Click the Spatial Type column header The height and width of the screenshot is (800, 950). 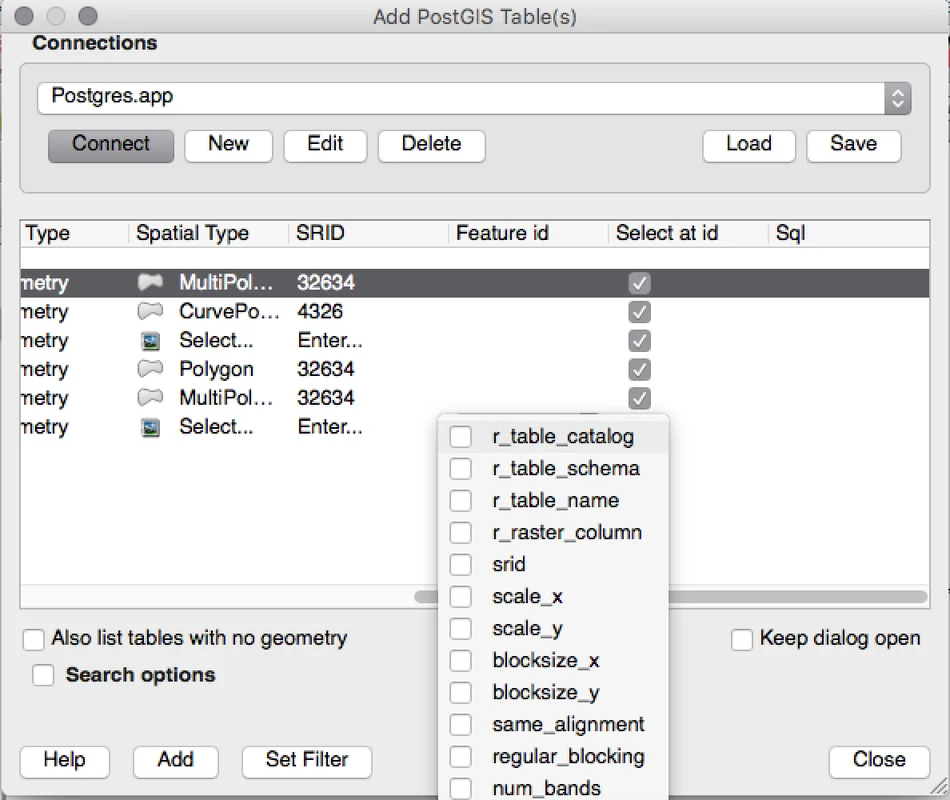[192, 234]
